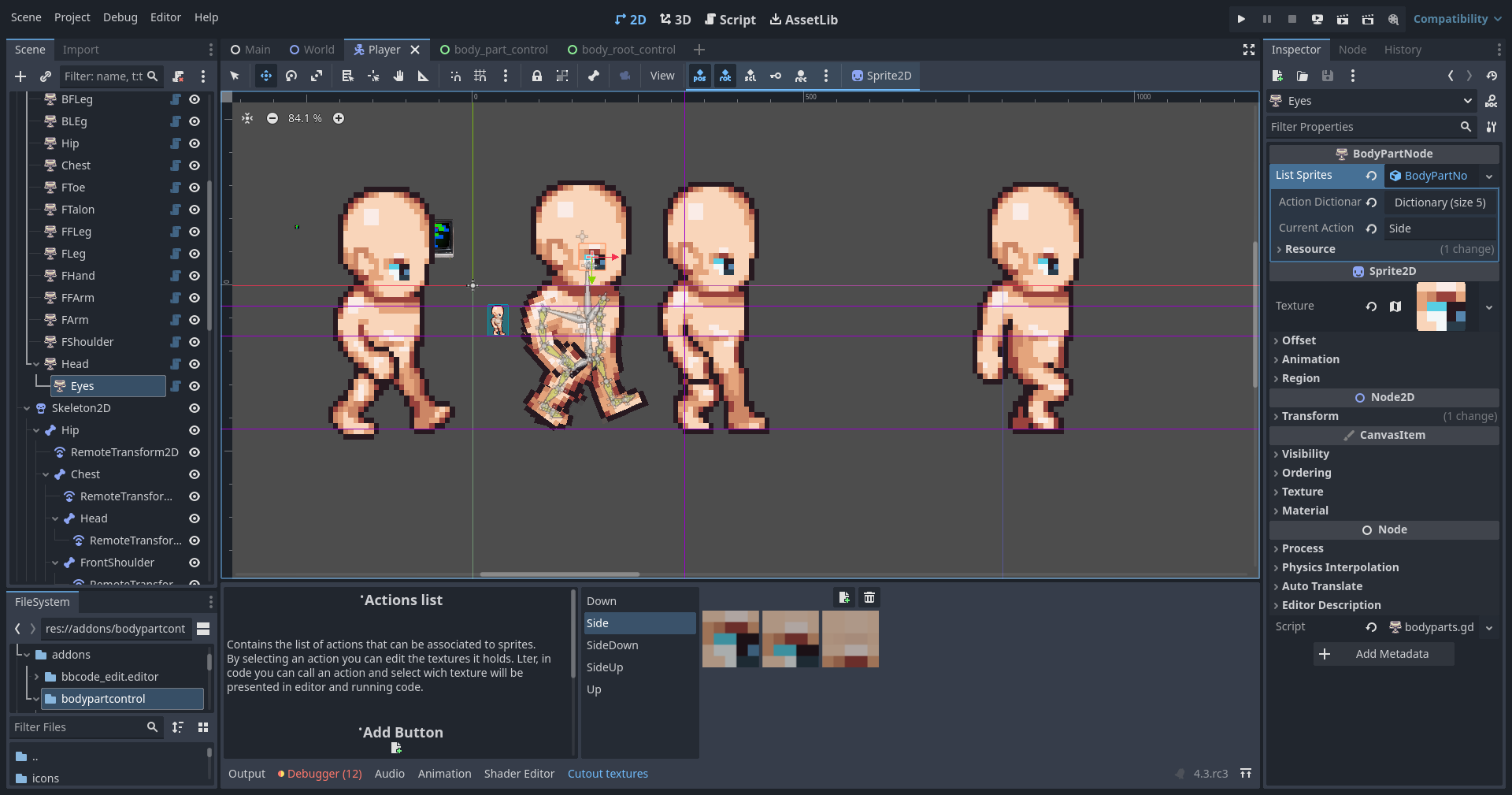
Task: Click the Ruler Mode tool
Action: click(424, 76)
